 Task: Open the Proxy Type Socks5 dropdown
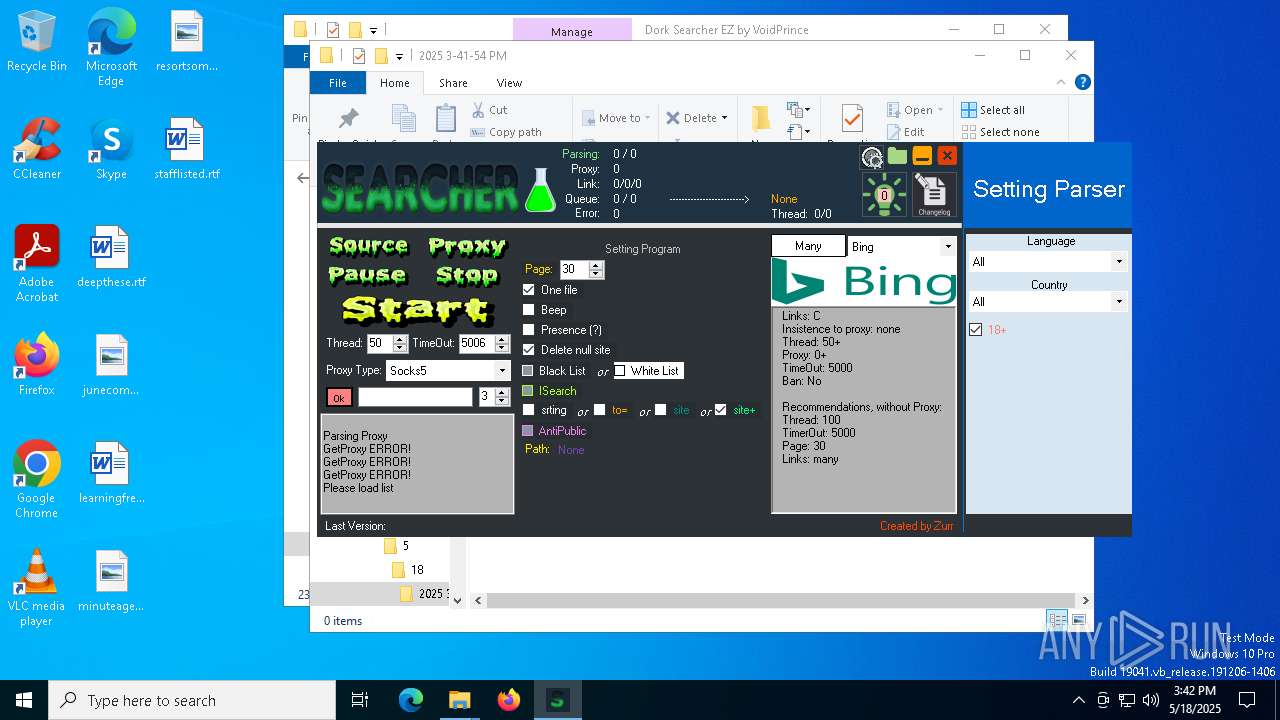click(501, 370)
